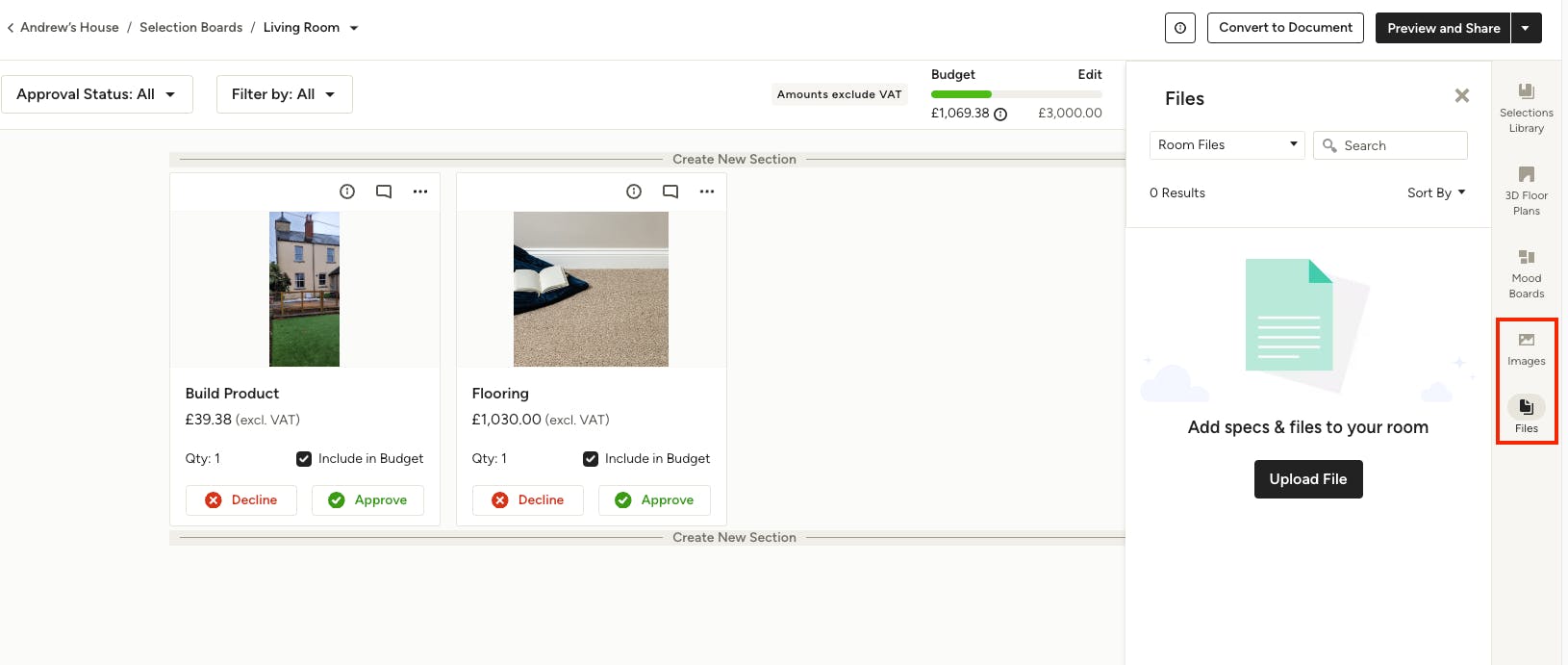
Task: Open comments on the Flooring card
Action: coord(670,192)
